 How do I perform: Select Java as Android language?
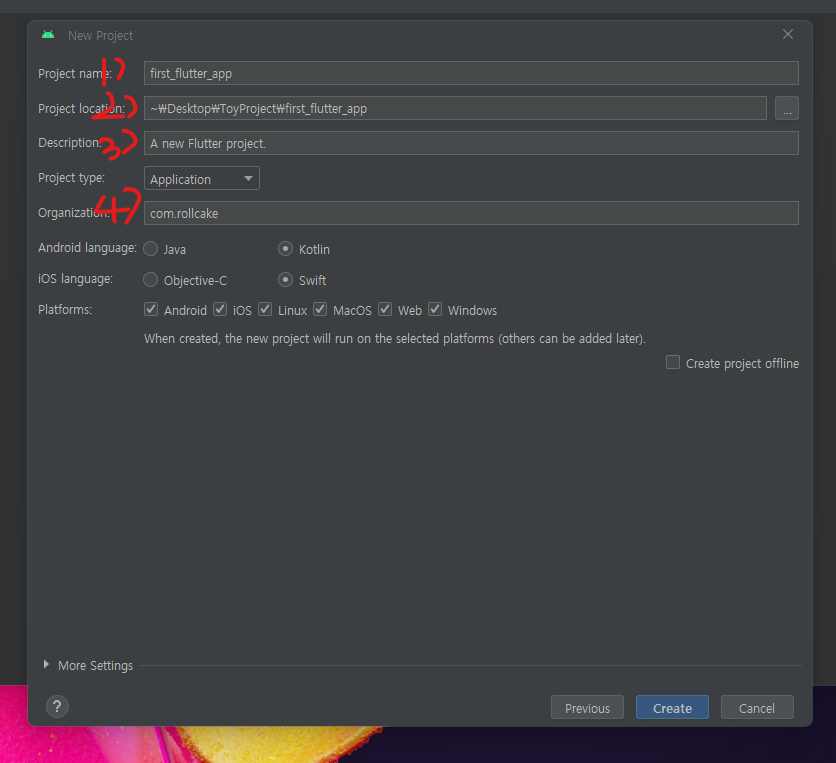(x=151, y=249)
